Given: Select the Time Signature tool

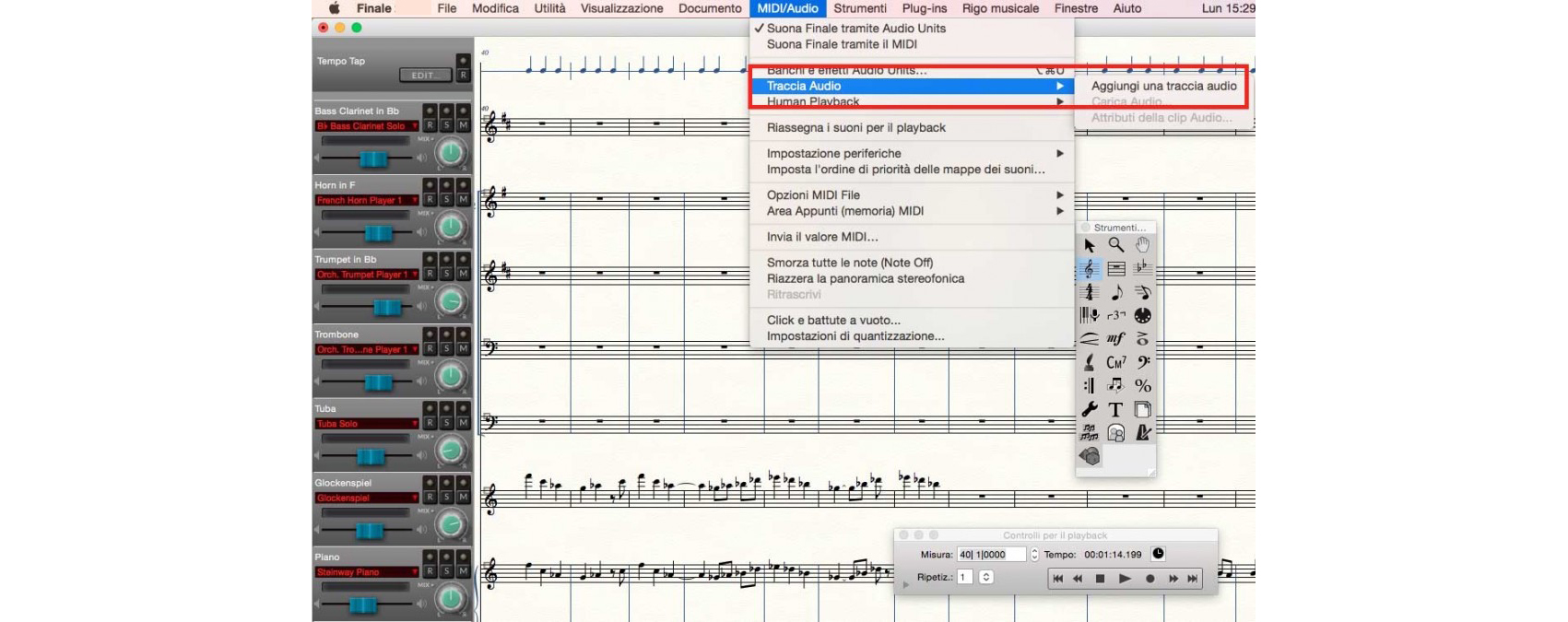Looking at the screenshot, I should point(1090,292).
